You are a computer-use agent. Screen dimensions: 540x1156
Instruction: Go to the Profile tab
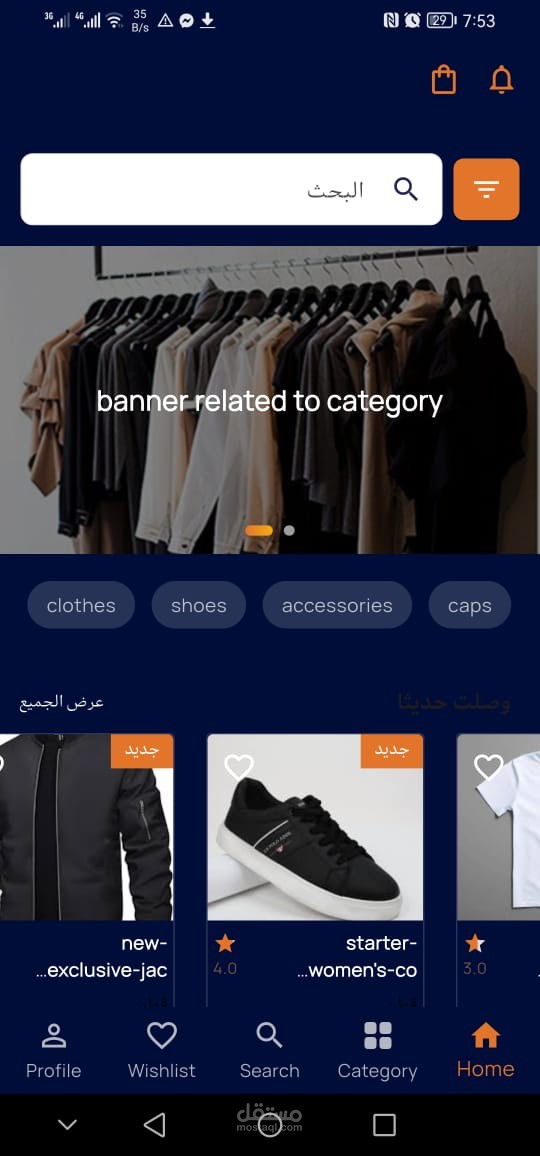click(x=54, y=1051)
